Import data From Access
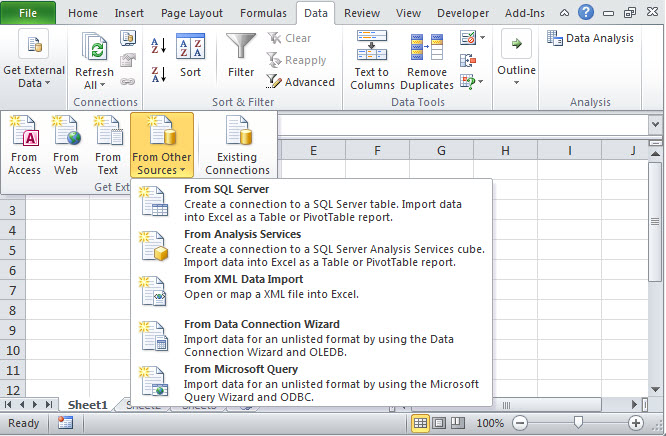The height and width of the screenshot is (436, 666). coord(24,145)
